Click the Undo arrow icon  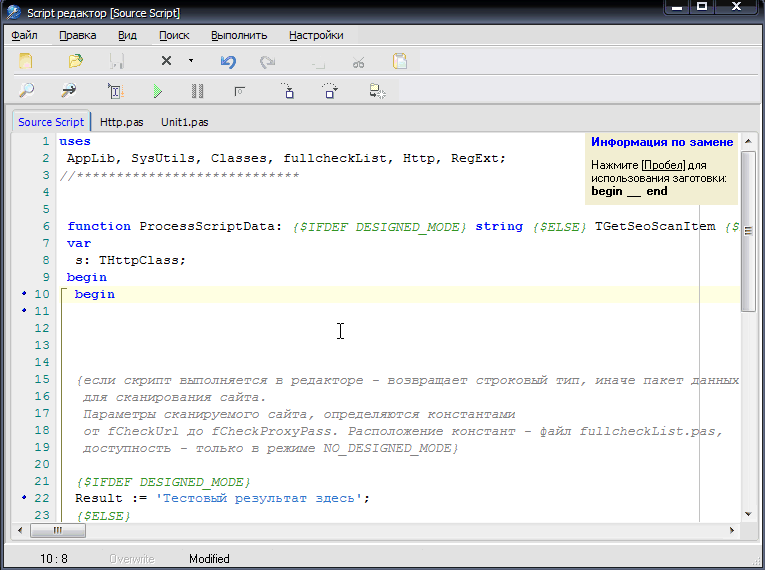(228, 61)
